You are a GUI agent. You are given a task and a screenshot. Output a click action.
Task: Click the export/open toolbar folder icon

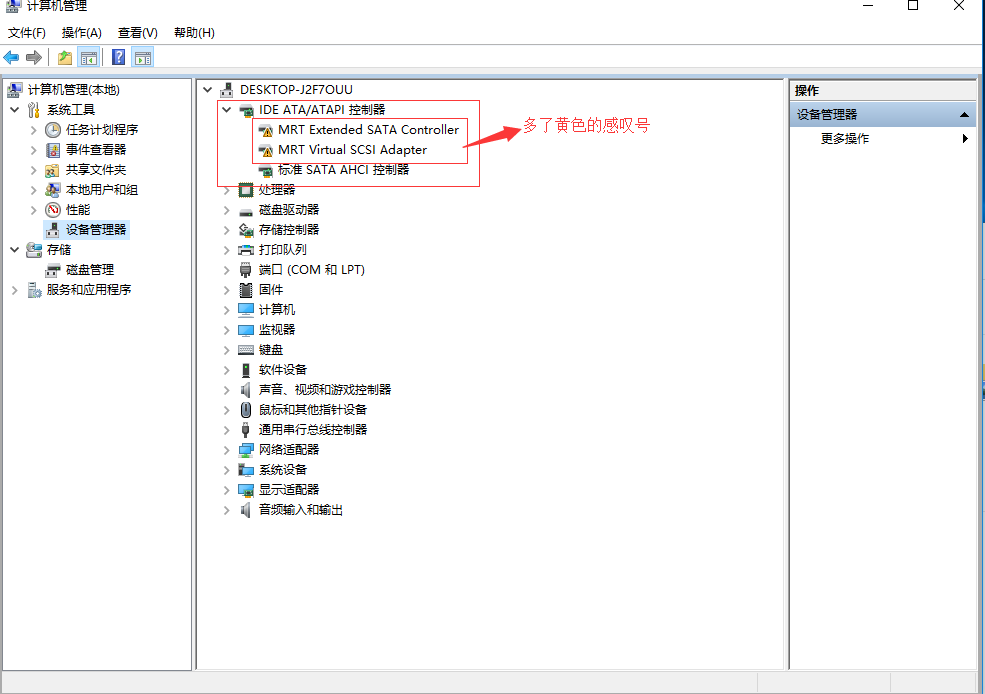click(65, 57)
